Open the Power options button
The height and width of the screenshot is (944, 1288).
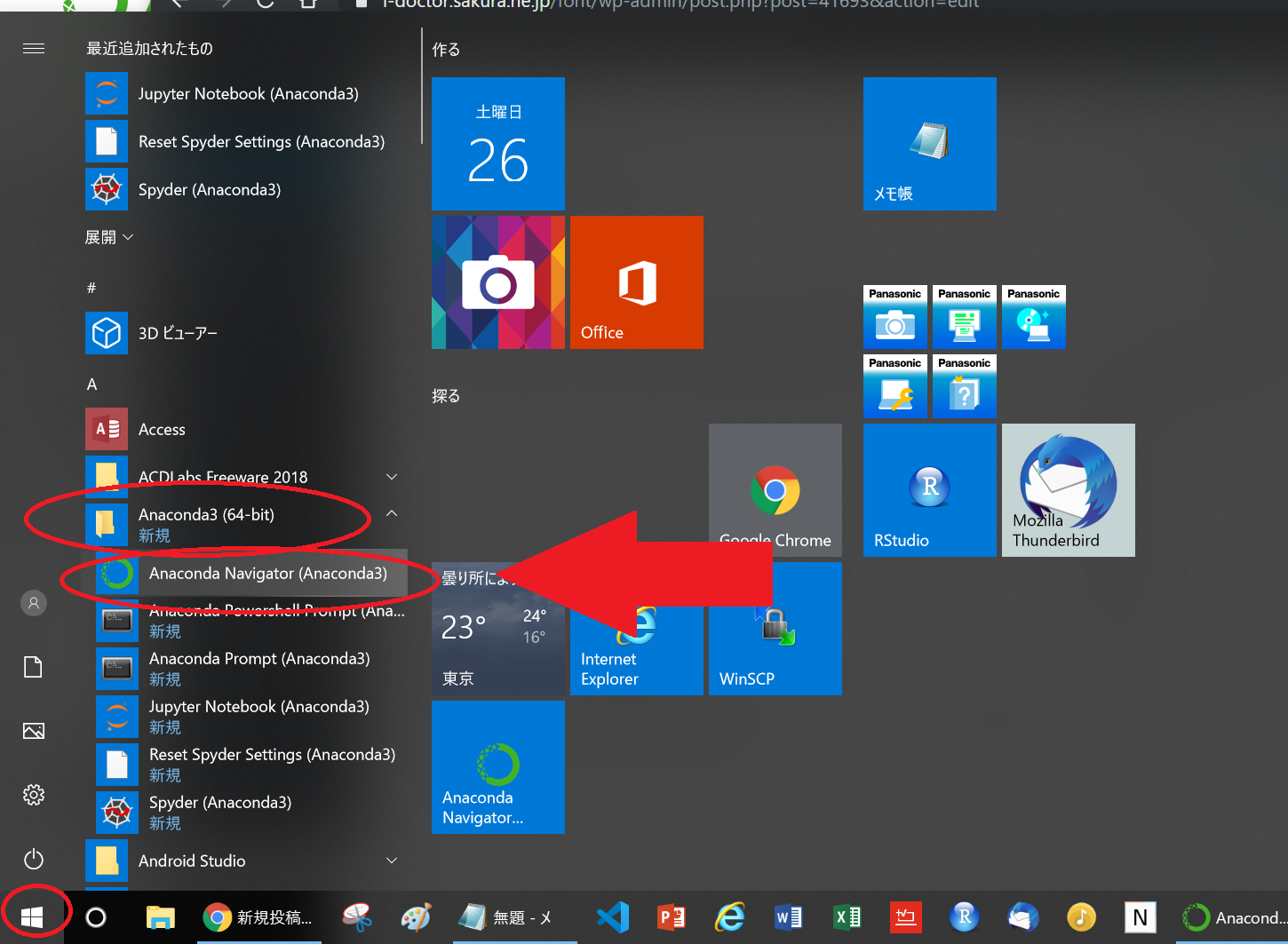click(x=34, y=859)
